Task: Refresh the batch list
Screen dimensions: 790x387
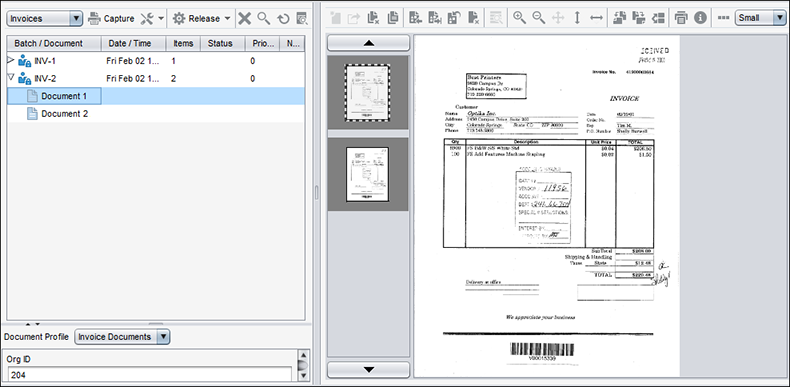Action: pos(283,19)
